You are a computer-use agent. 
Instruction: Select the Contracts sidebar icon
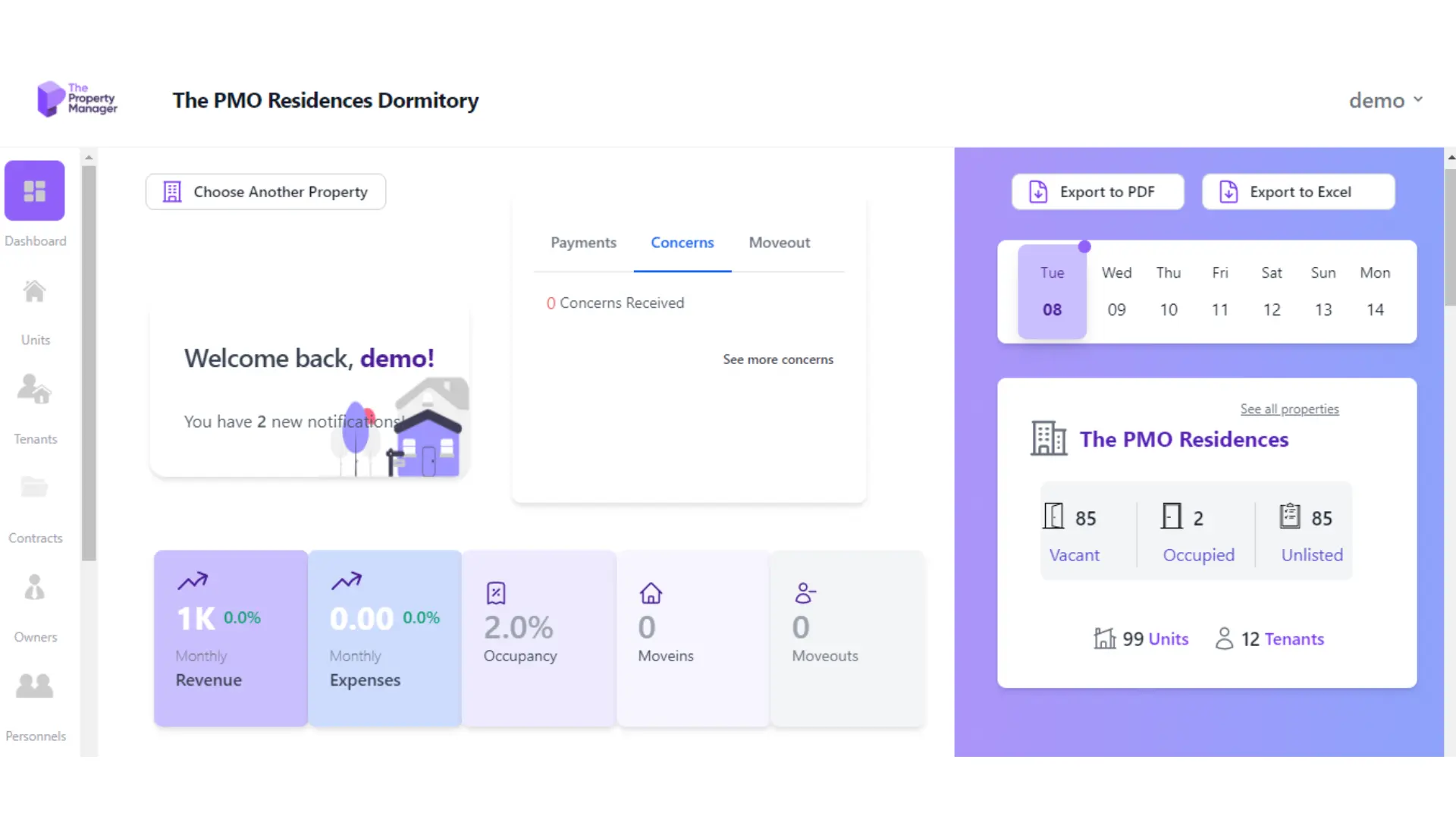click(x=35, y=488)
